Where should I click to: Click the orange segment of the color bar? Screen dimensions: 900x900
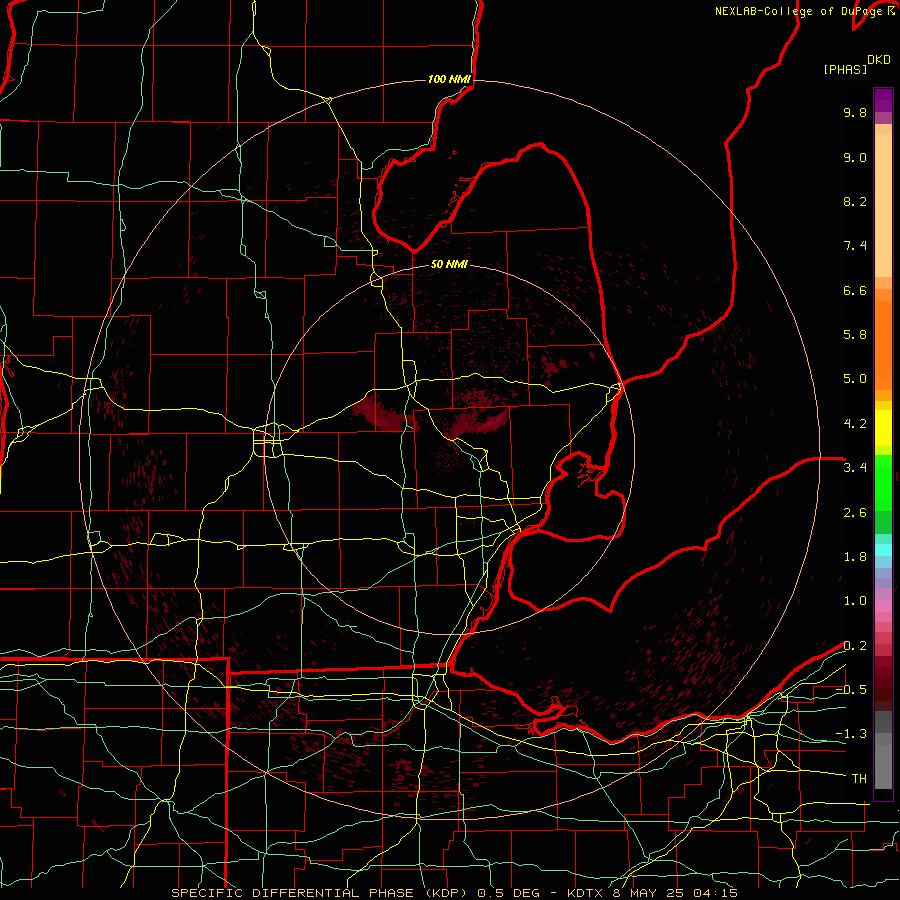[883, 345]
